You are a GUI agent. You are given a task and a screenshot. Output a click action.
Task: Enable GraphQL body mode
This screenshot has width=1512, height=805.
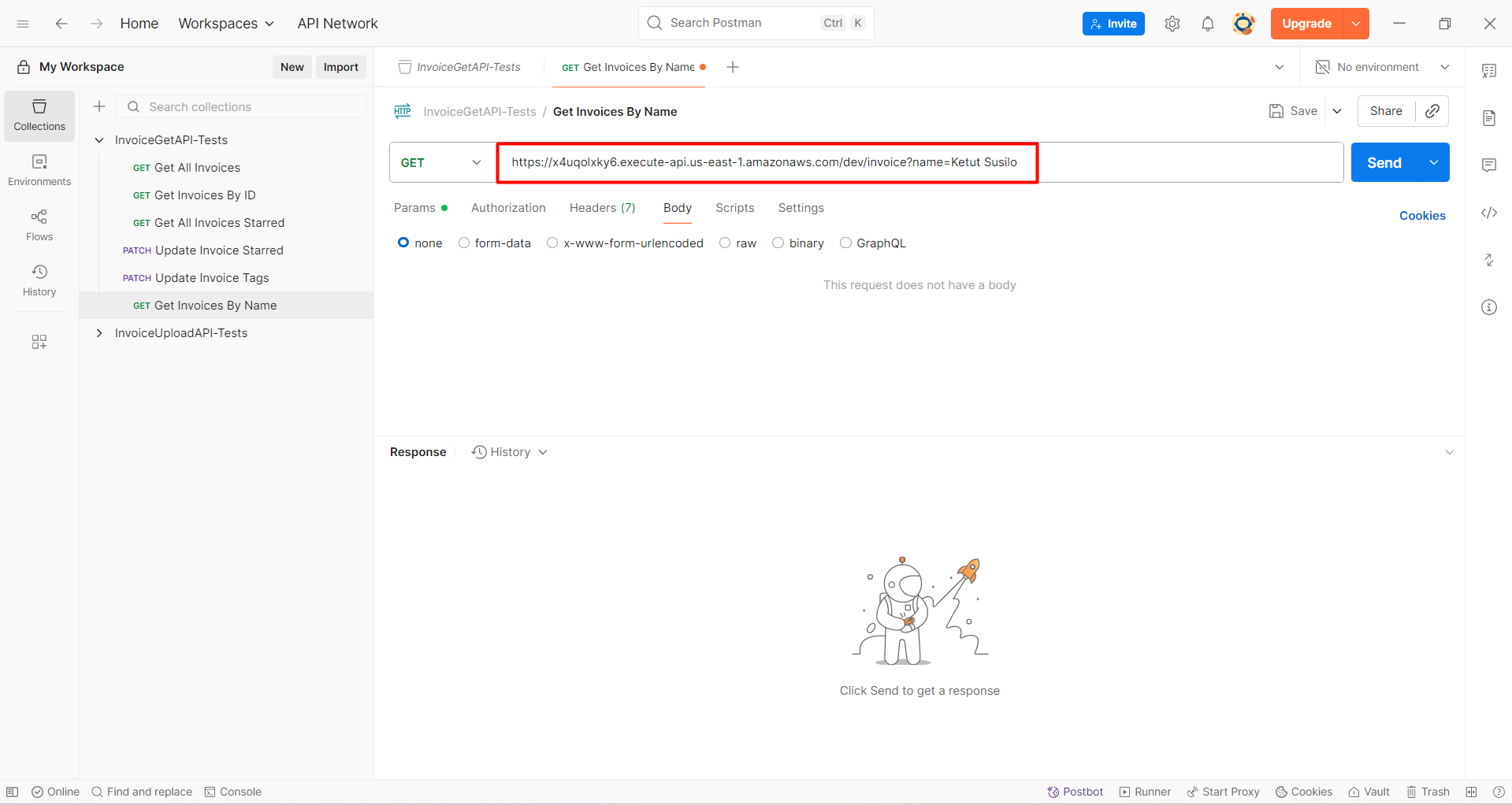pos(846,243)
